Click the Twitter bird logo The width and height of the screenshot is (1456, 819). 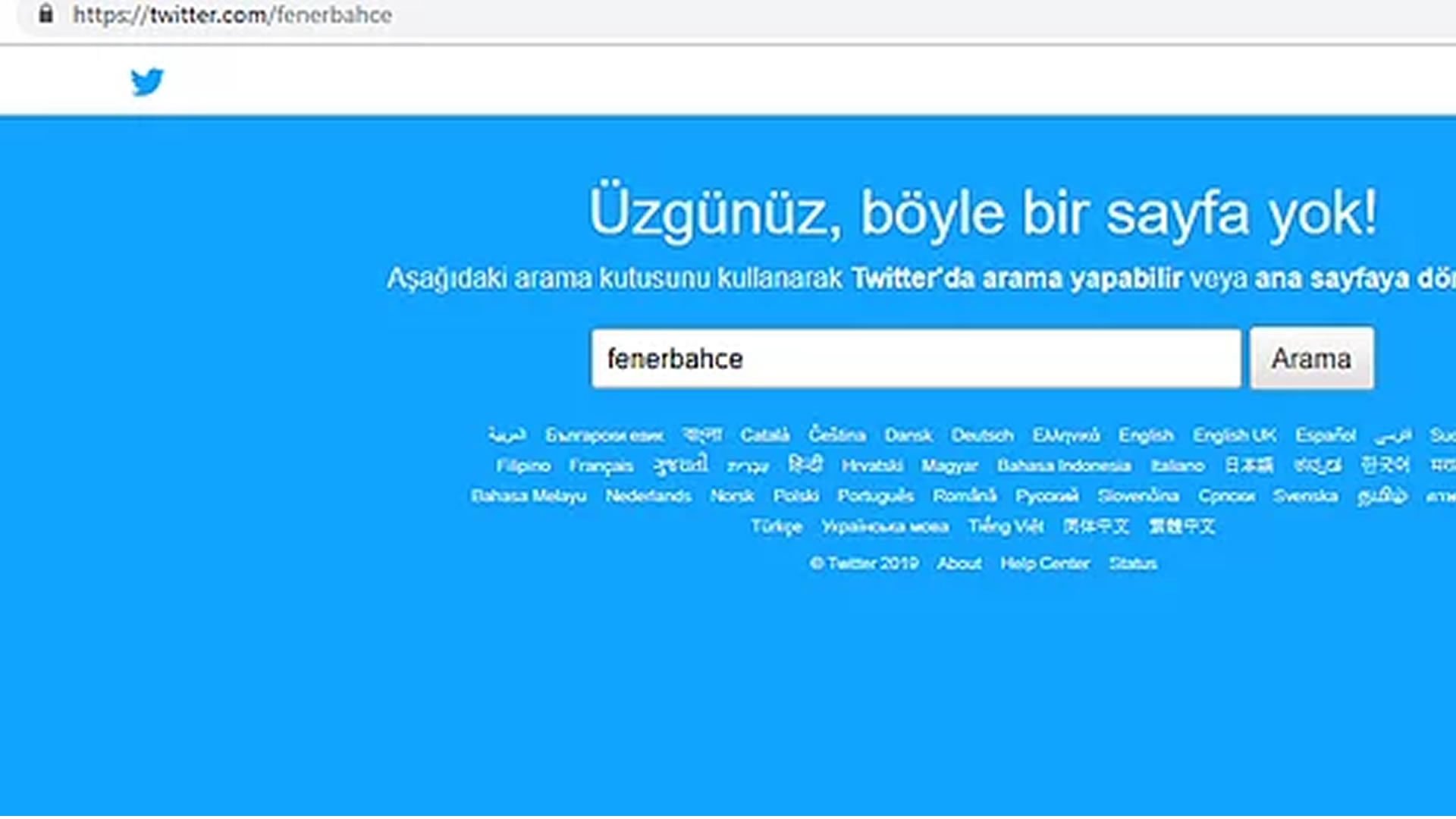click(x=147, y=82)
